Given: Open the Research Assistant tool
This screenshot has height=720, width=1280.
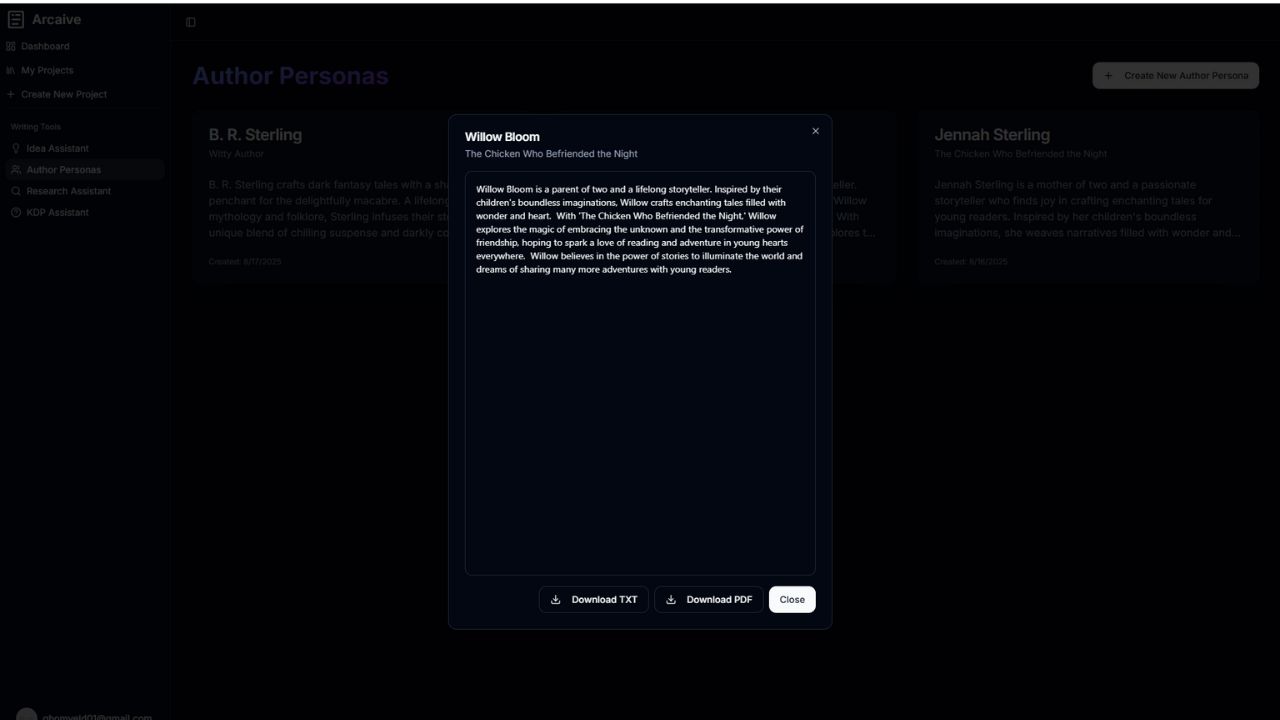Looking at the screenshot, I should point(61,191).
